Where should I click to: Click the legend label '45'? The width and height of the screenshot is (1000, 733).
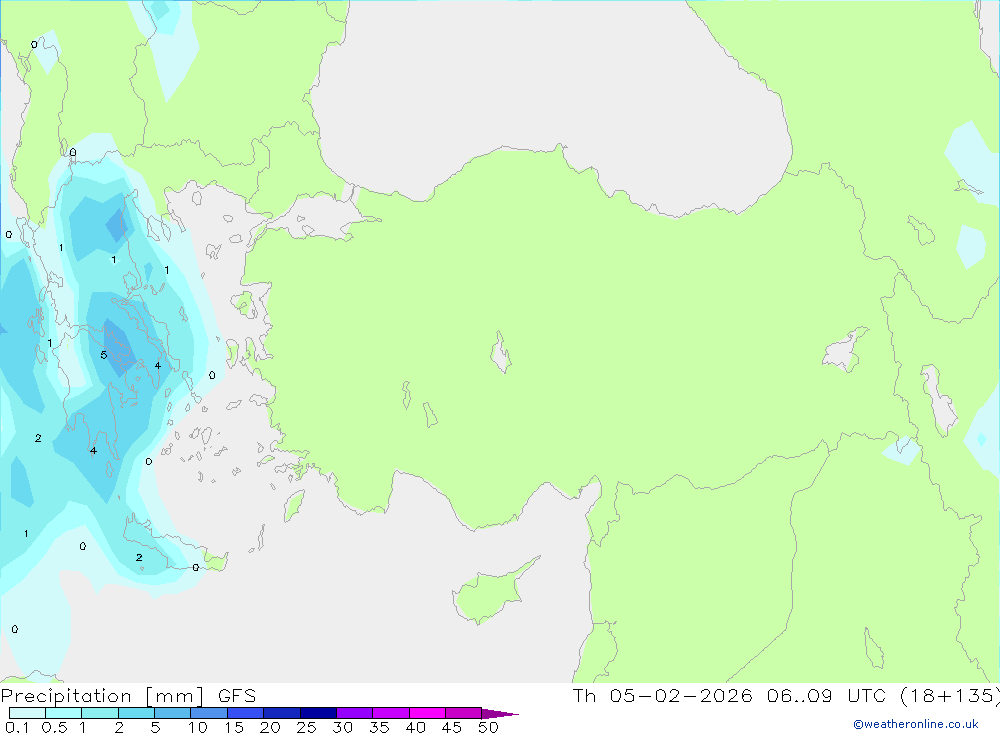pyautogui.click(x=452, y=727)
